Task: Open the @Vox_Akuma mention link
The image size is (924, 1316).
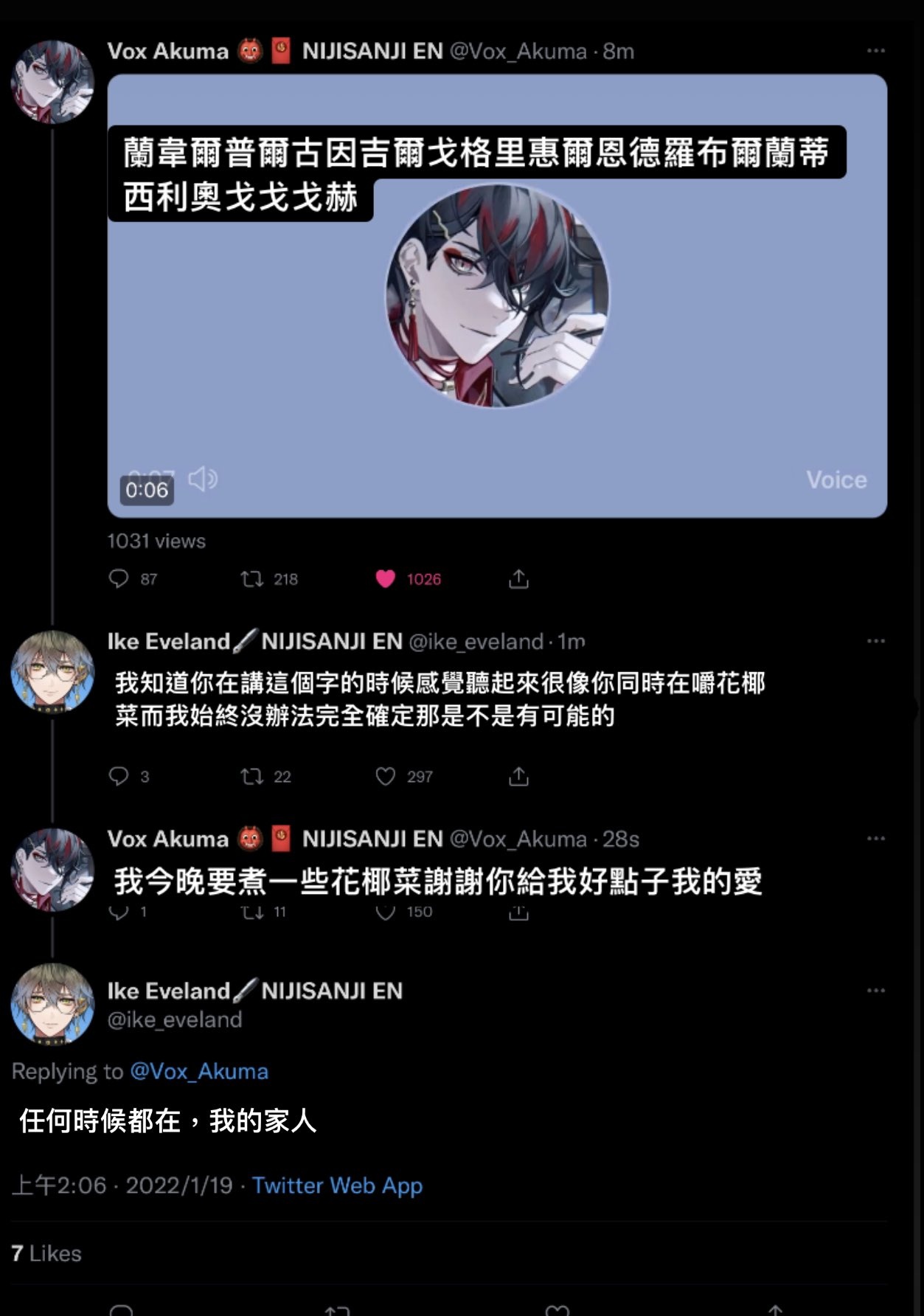Action: [x=199, y=1071]
